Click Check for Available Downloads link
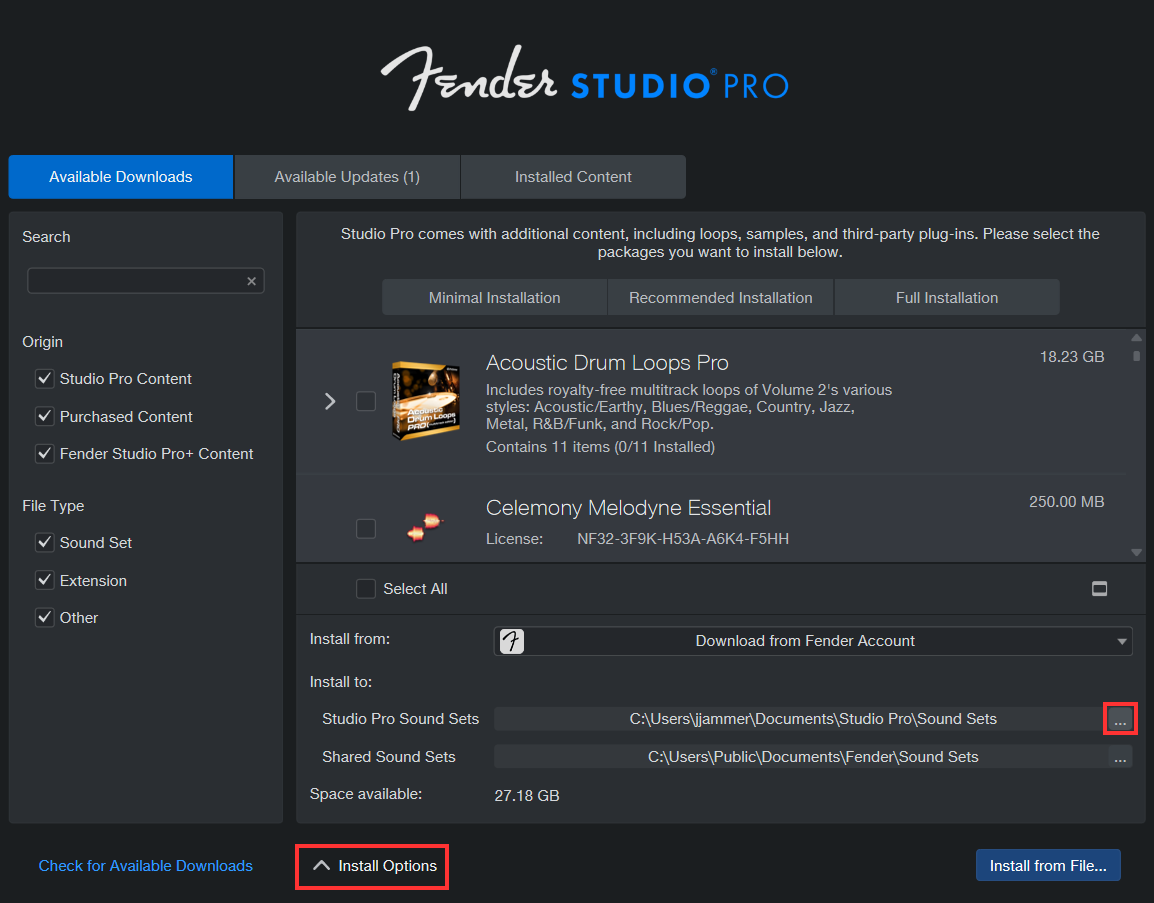Image resolution: width=1154 pixels, height=903 pixels. click(145, 866)
